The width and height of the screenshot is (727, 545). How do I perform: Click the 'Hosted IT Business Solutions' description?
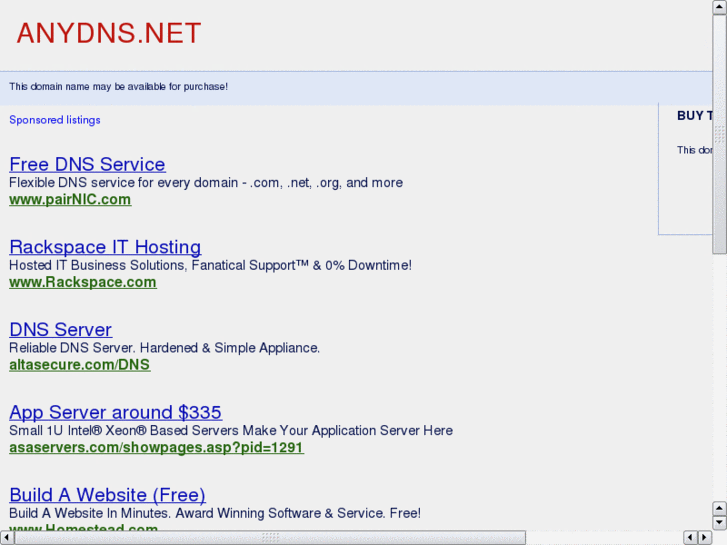(210, 265)
